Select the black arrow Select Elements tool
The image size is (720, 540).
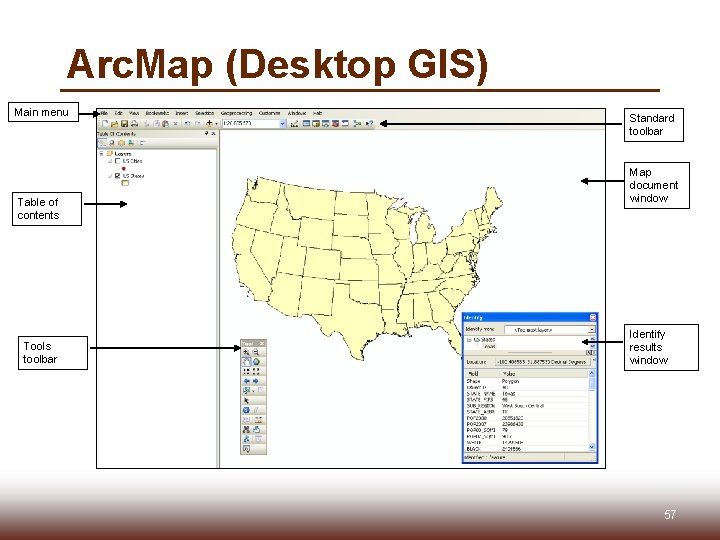(247, 400)
